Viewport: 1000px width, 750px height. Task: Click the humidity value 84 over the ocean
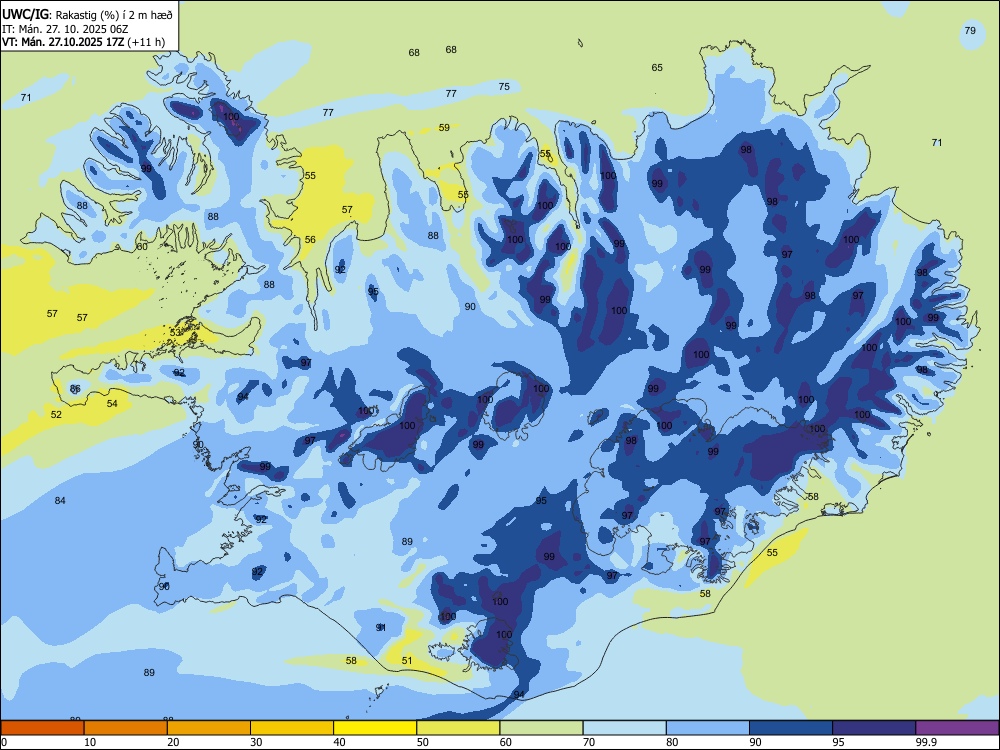60,501
